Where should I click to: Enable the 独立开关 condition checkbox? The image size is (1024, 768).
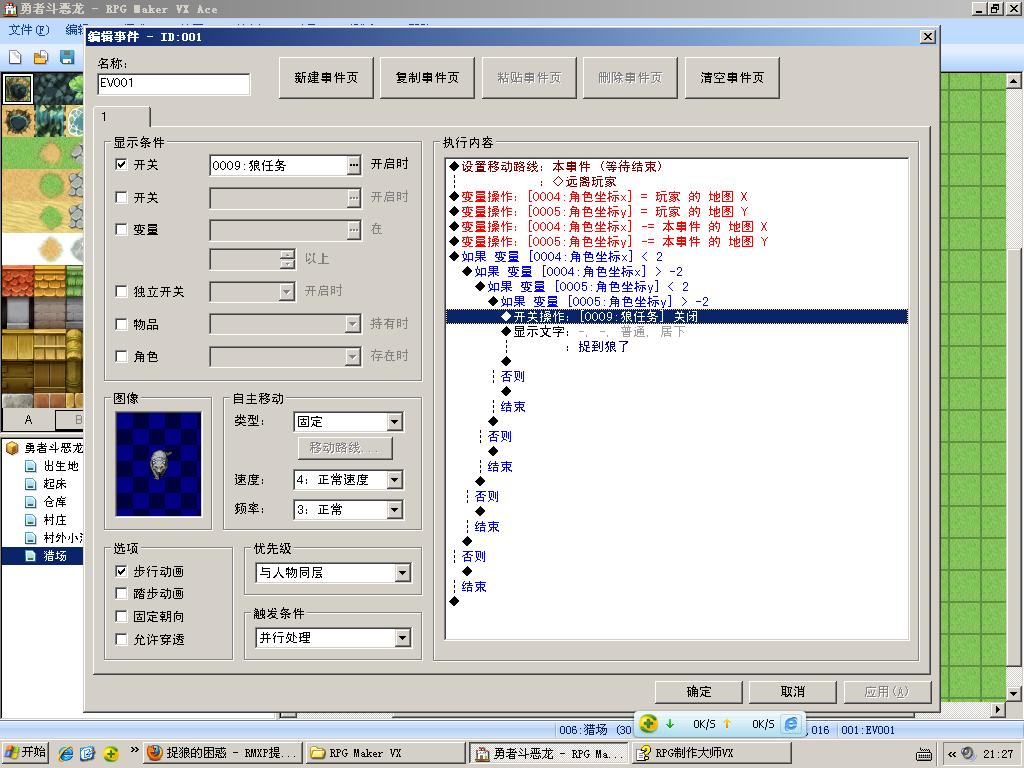[x=121, y=291]
